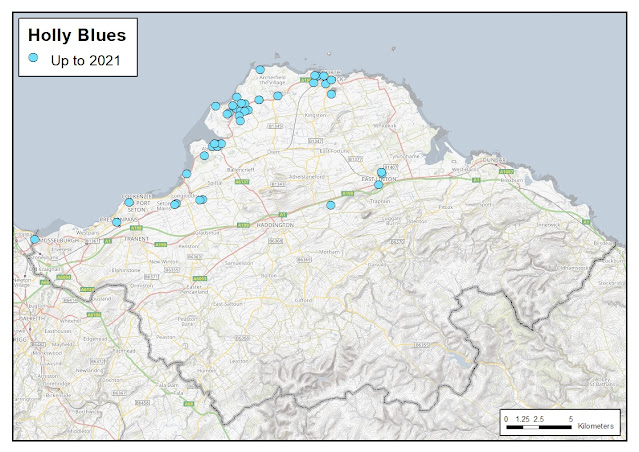Click the Athelstaneford village label
639x452 pixels.
[x=306, y=177]
